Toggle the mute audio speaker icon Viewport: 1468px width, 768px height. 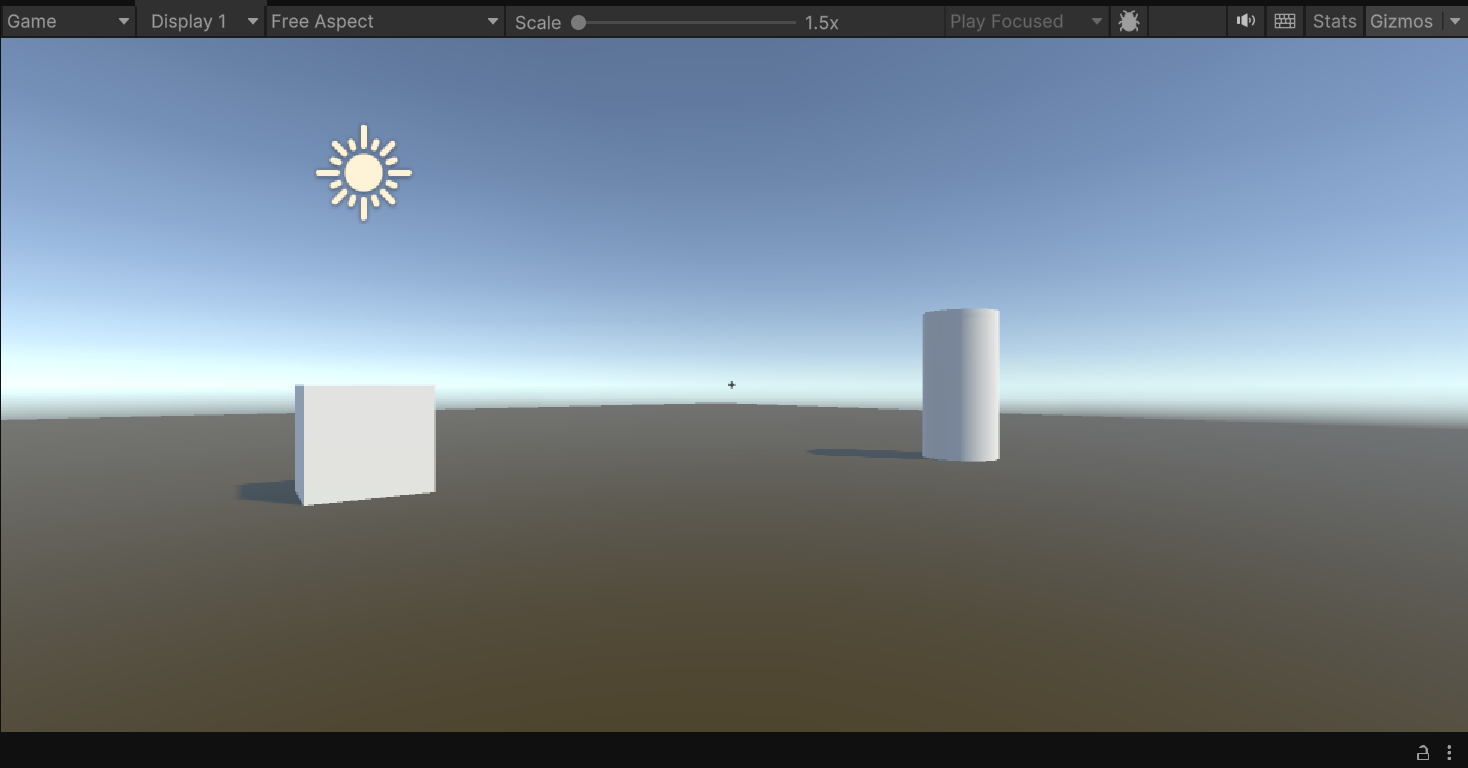click(x=1246, y=21)
